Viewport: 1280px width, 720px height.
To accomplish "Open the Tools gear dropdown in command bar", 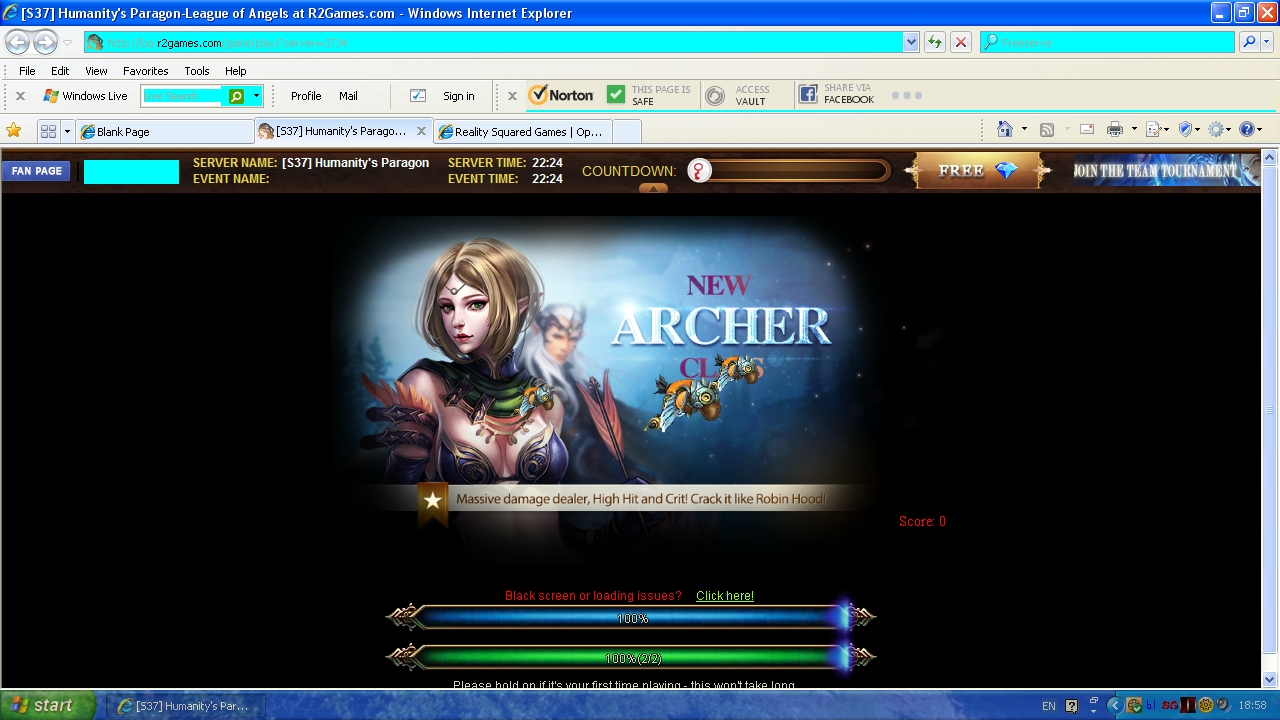I will pyautogui.click(x=1222, y=130).
